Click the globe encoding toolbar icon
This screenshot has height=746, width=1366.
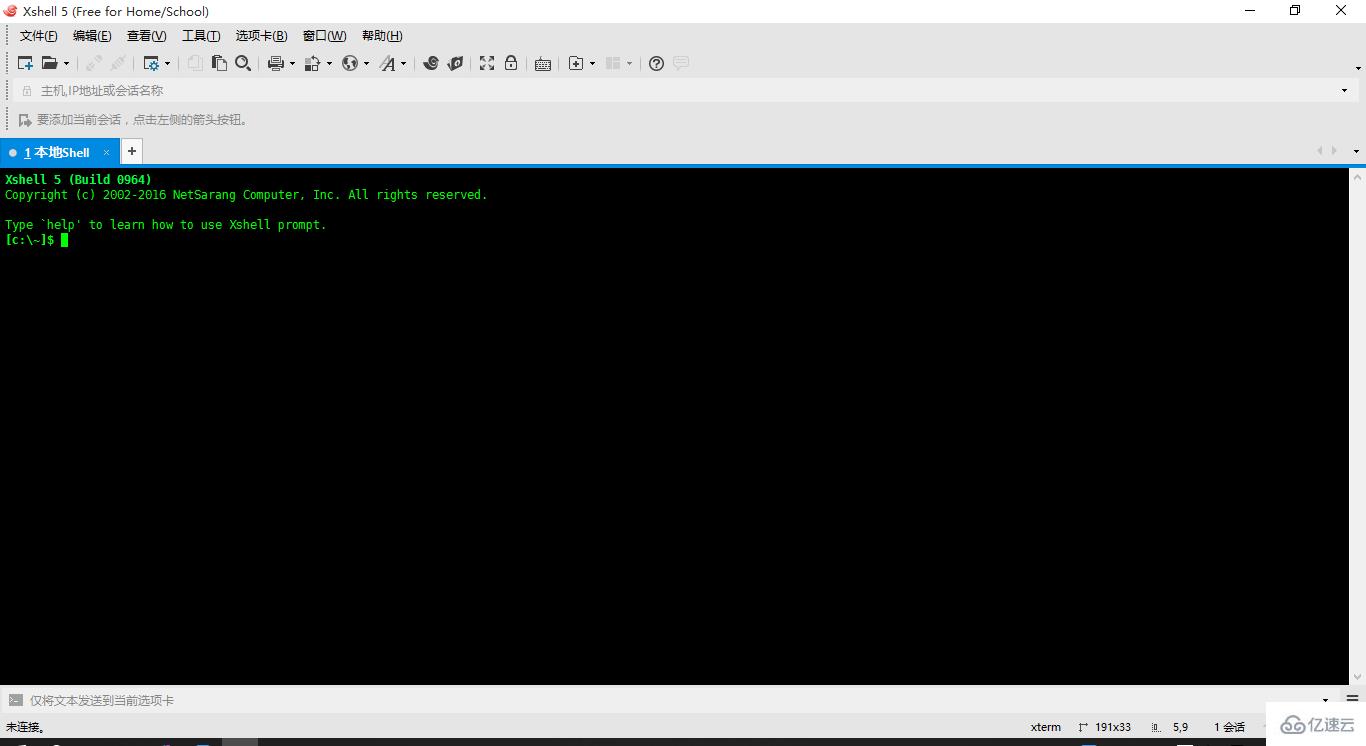click(350, 63)
